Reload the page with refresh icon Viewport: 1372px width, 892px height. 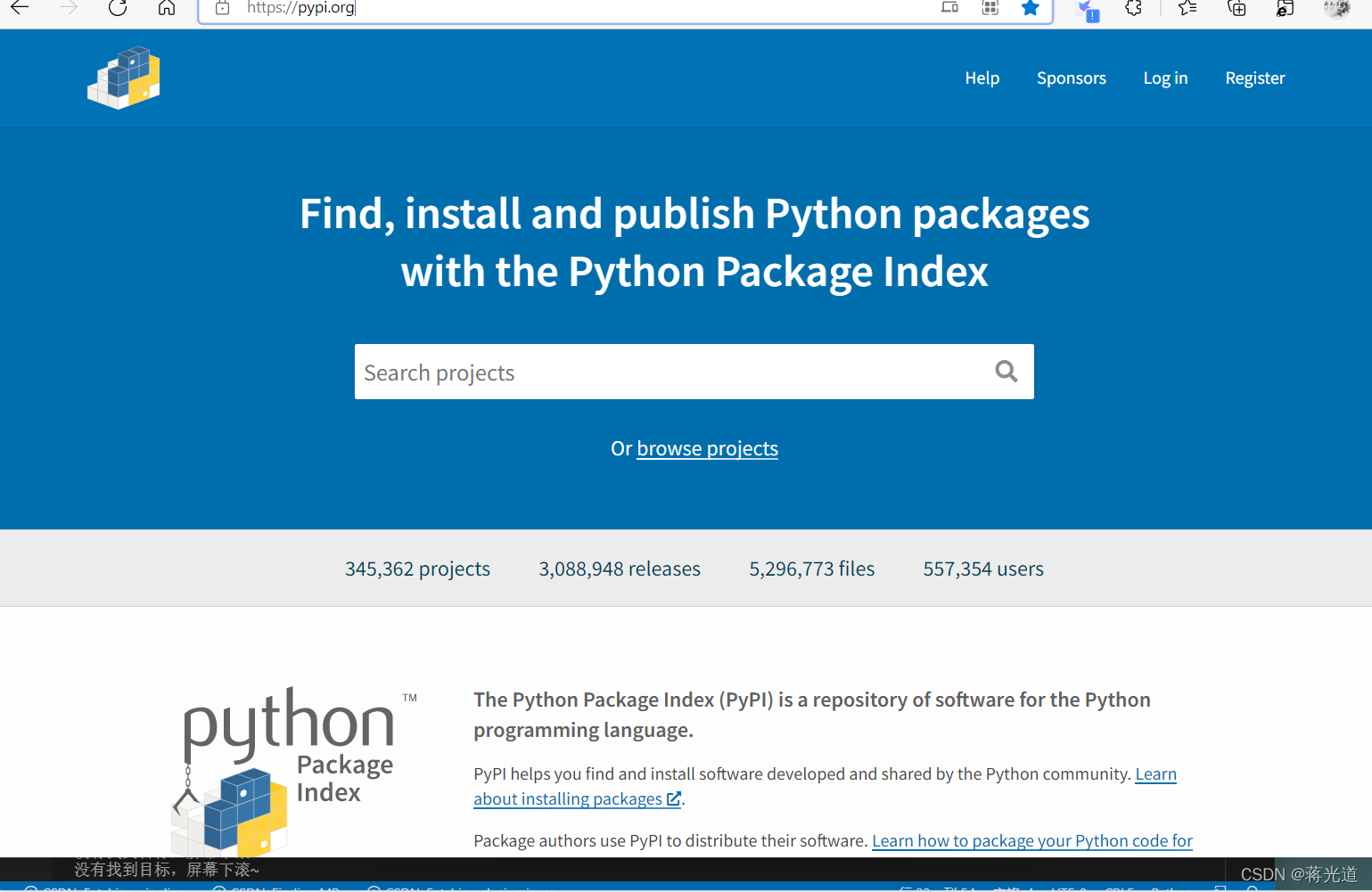point(118,8)
